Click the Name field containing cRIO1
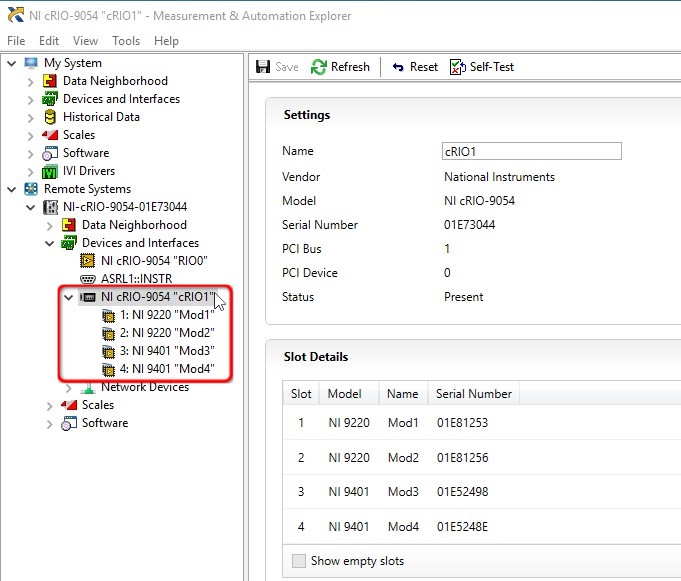The width and height of the screenshot is (681, 581). click(532, 151)
